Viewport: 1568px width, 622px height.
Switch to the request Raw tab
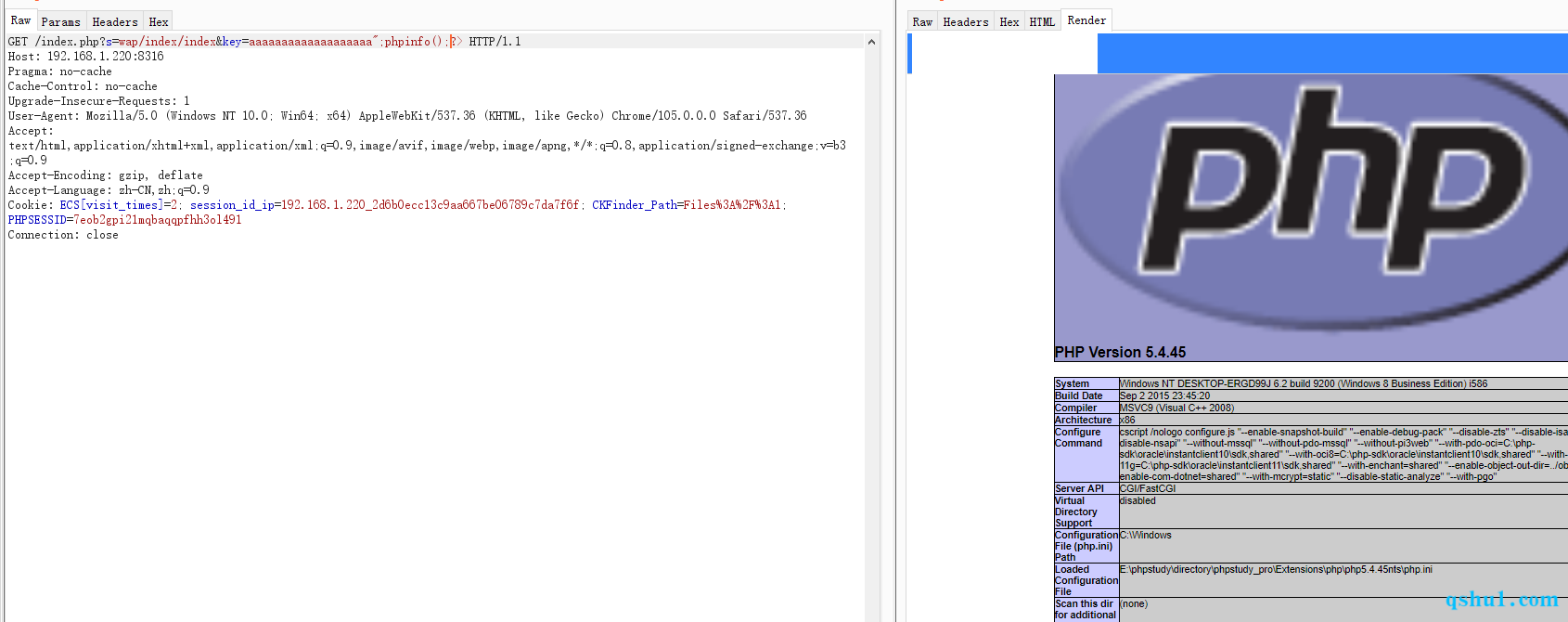click(20, 20)
